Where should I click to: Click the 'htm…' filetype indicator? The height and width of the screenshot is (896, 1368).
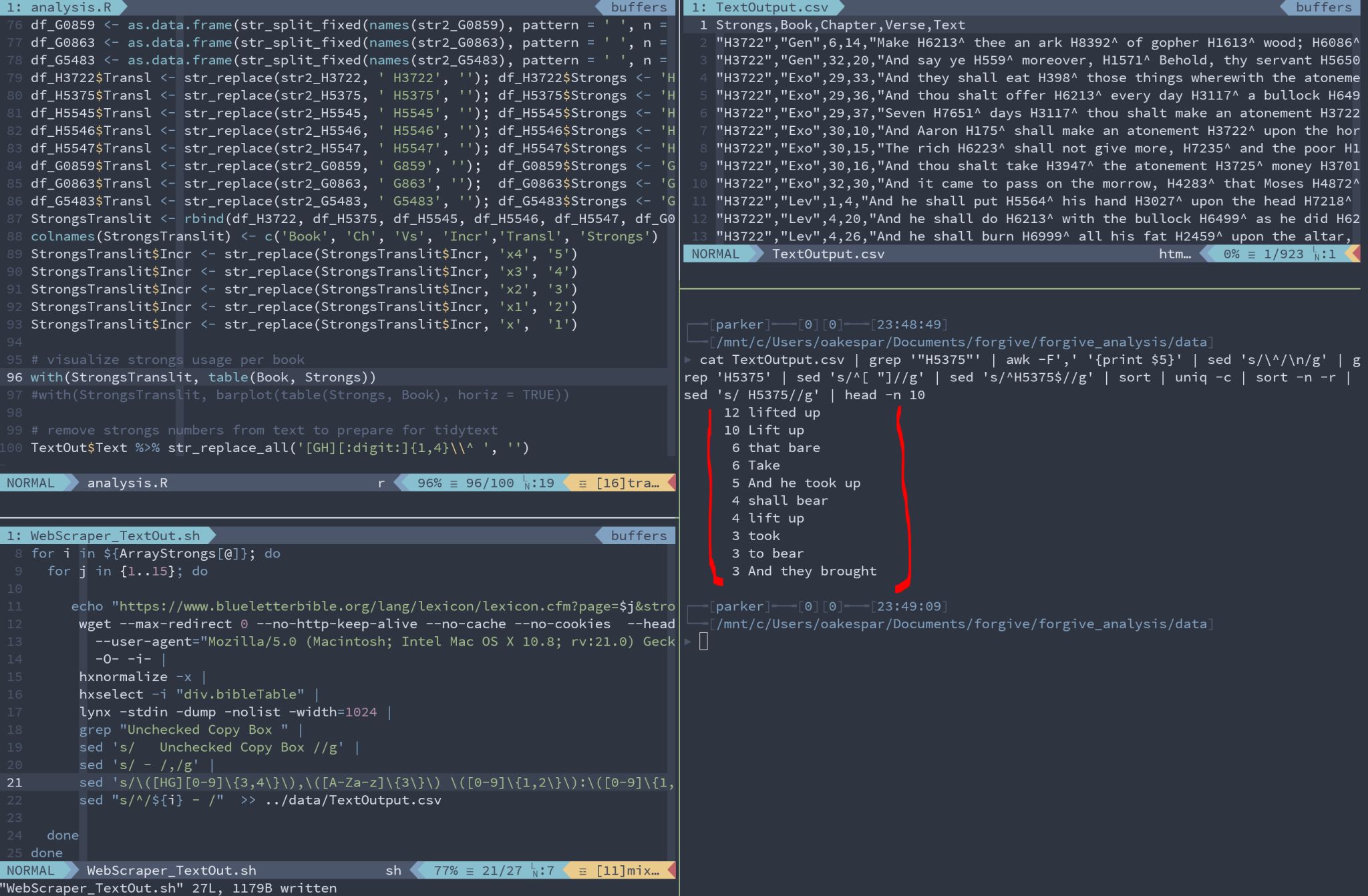pos(1175,254)
